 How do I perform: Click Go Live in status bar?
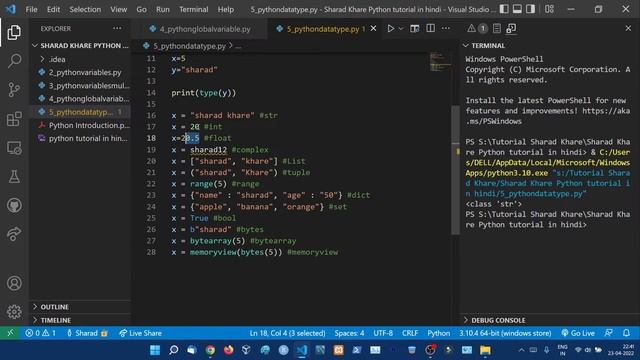pyautogui.click(x=578, y=333)
